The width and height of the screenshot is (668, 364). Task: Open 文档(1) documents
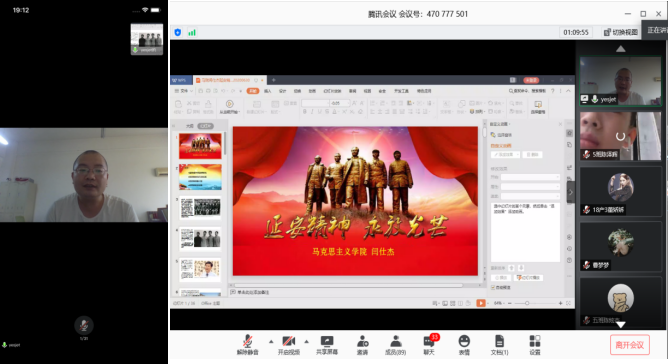(499, 345)
